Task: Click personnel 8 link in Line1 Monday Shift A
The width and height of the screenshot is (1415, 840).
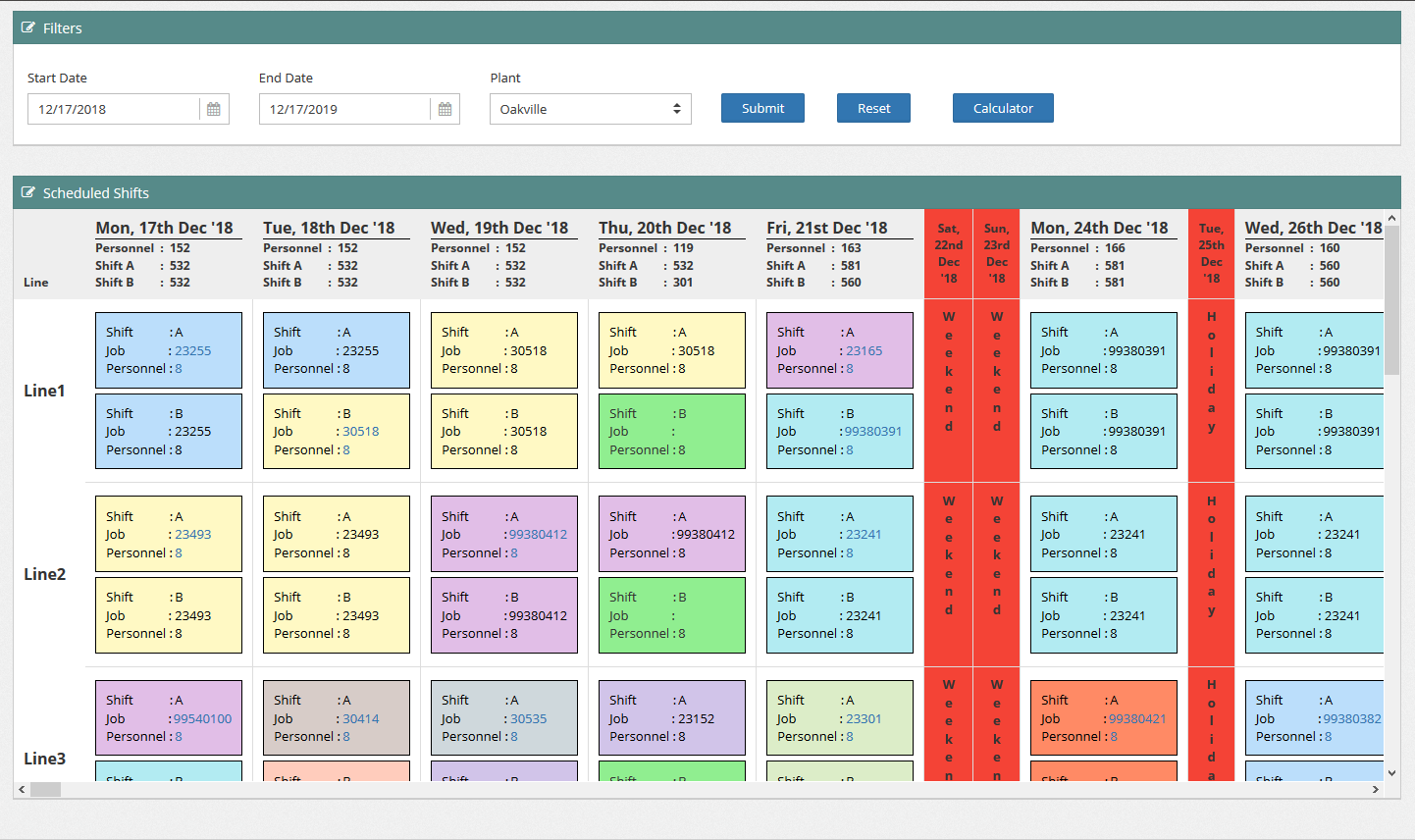Action: (179, 369)
